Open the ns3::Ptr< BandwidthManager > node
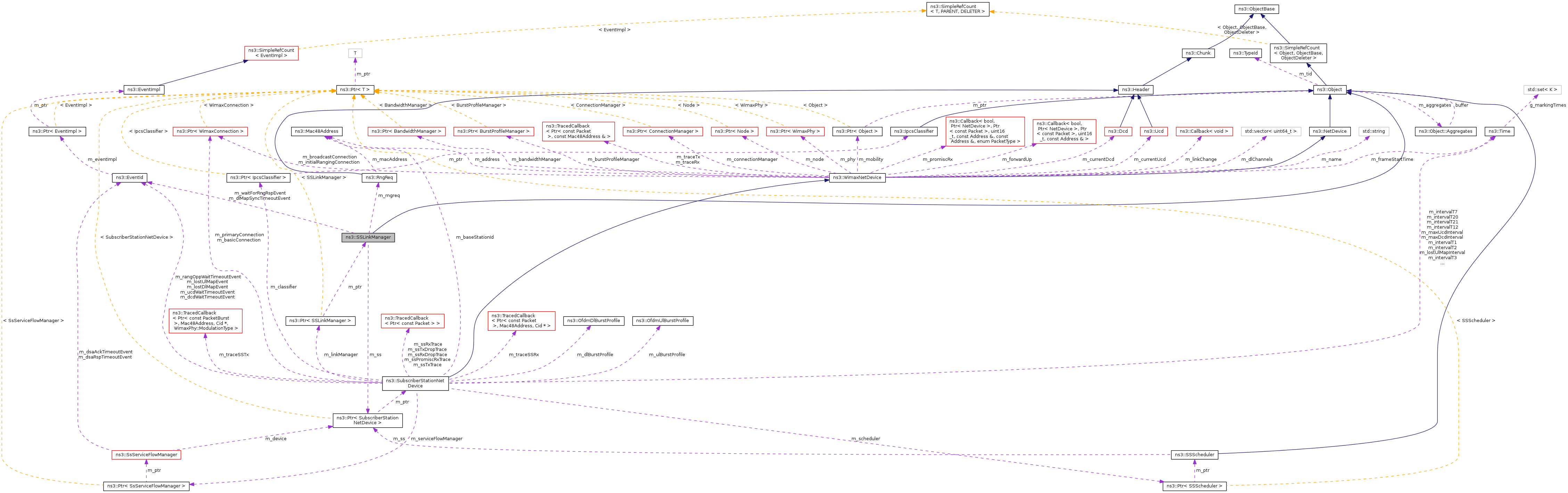The image size is (1568, 493). (x=407, y=131)
